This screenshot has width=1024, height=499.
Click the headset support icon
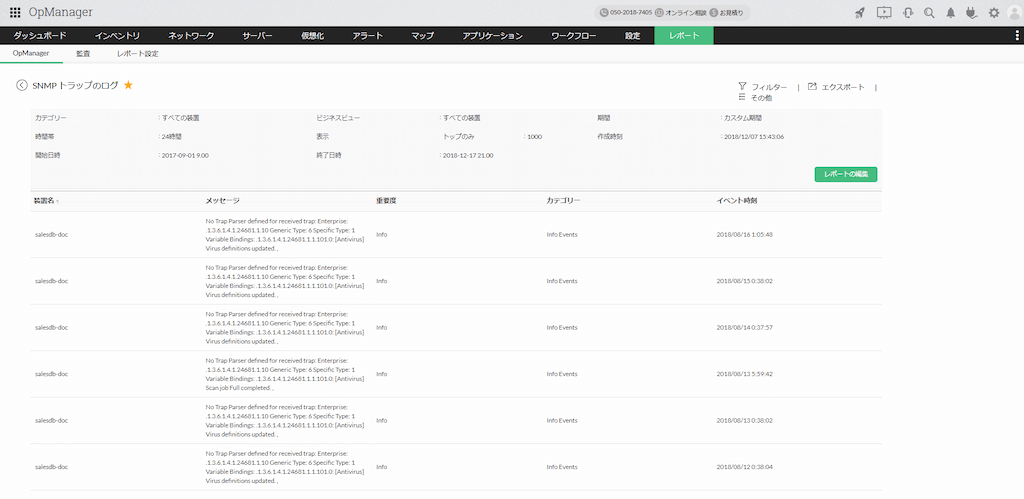click(x=907, y=13)
